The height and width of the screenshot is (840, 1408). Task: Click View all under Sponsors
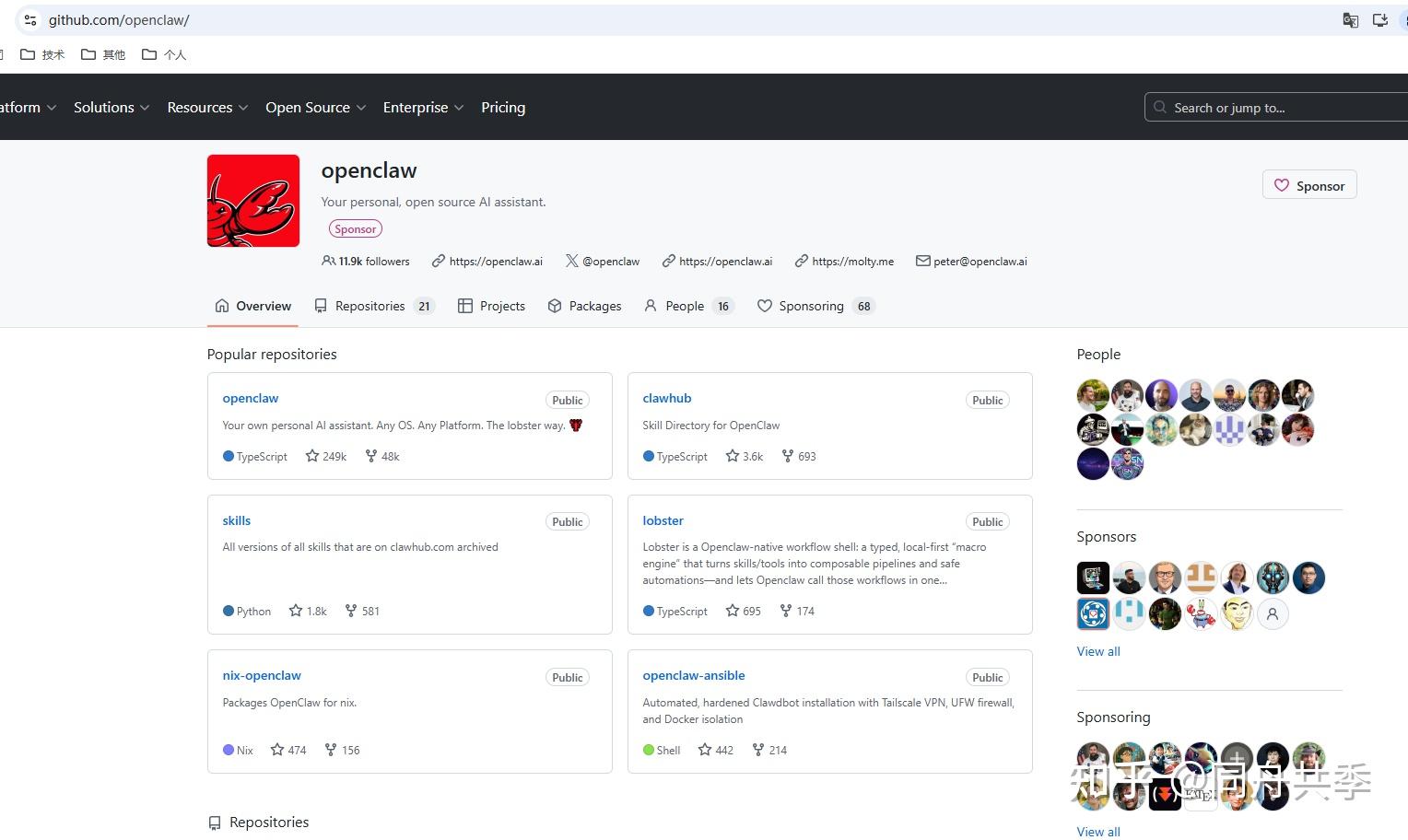click(1098, 651)
